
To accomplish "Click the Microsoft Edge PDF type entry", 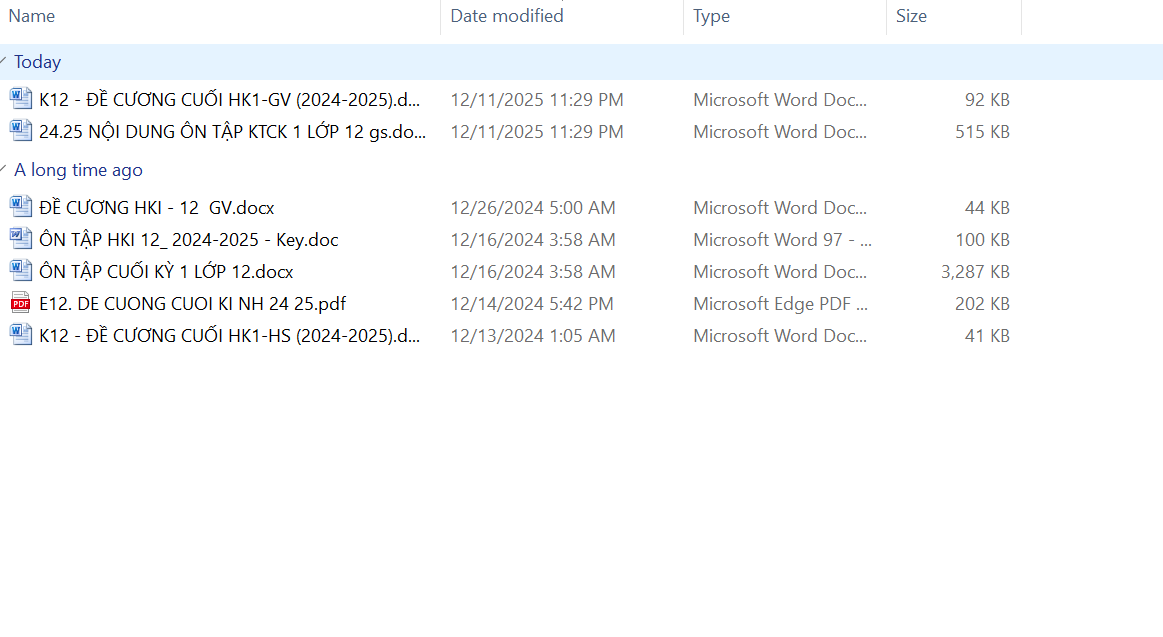I will pos(780,304).
